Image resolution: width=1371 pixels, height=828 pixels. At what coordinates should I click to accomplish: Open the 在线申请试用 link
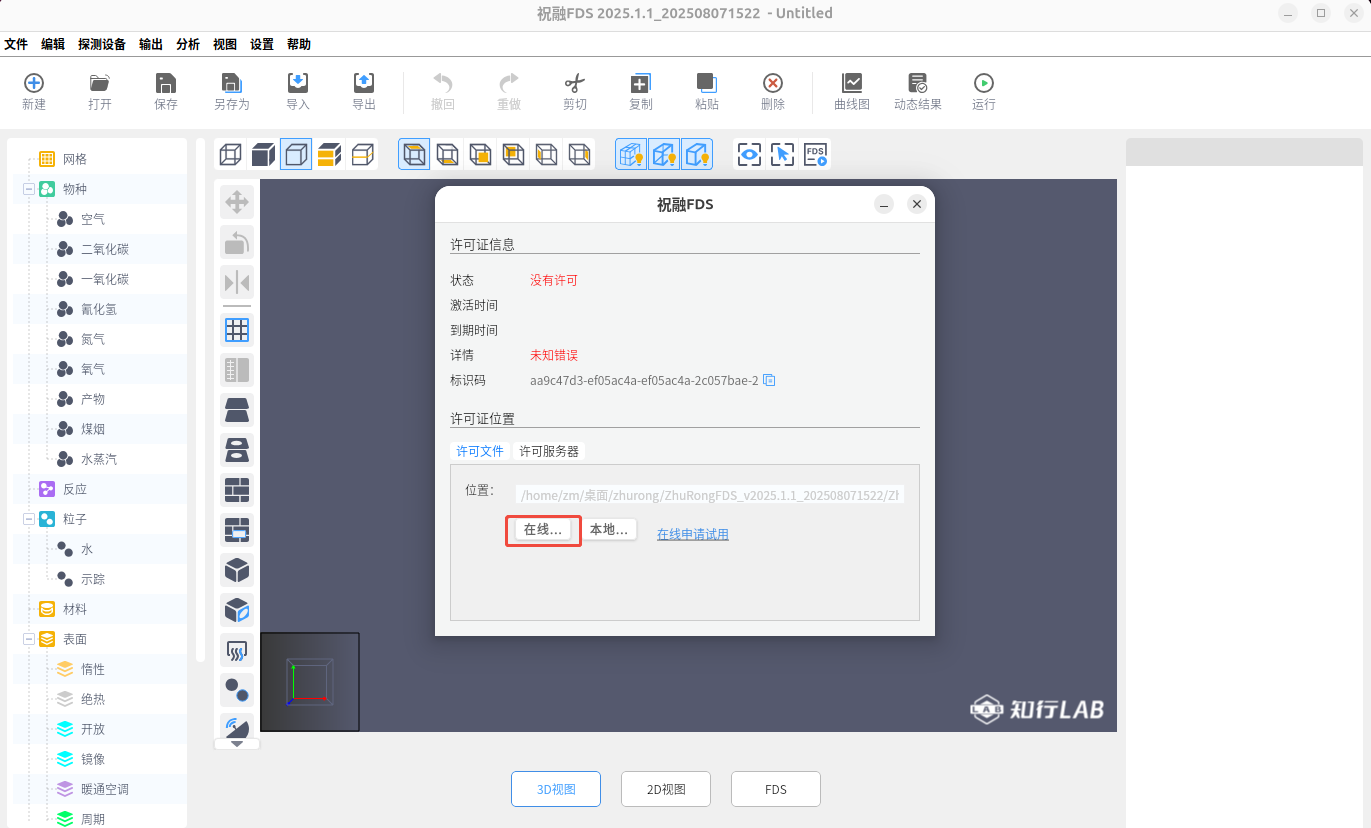pos(693,534)
